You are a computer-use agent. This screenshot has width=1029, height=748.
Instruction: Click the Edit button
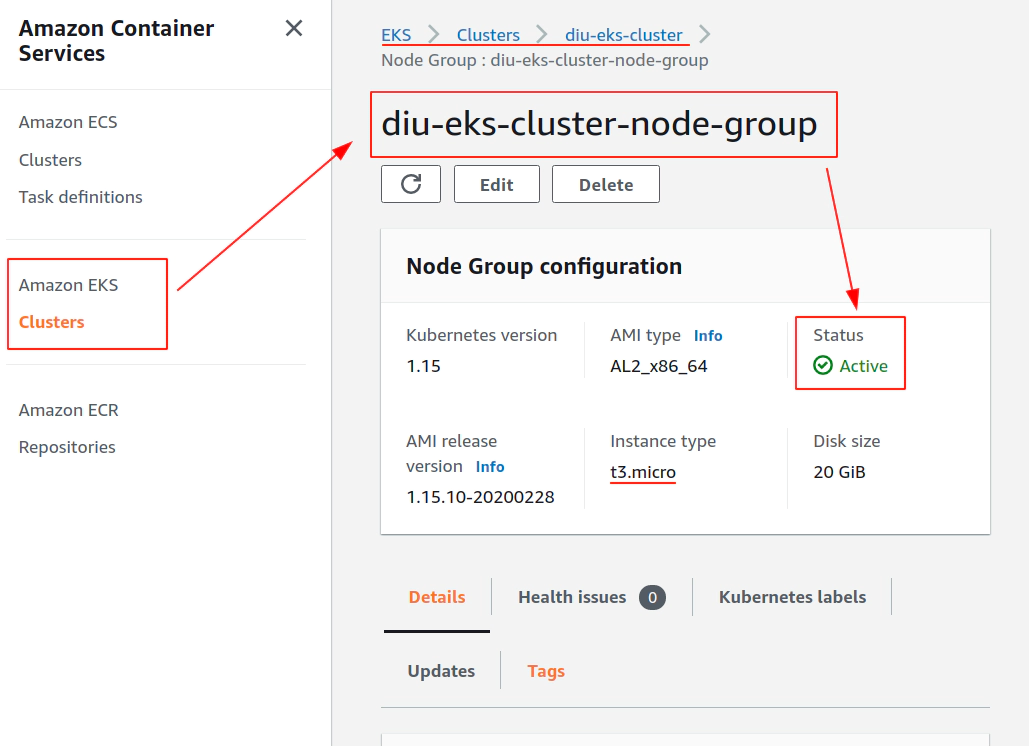click(497, 184)
